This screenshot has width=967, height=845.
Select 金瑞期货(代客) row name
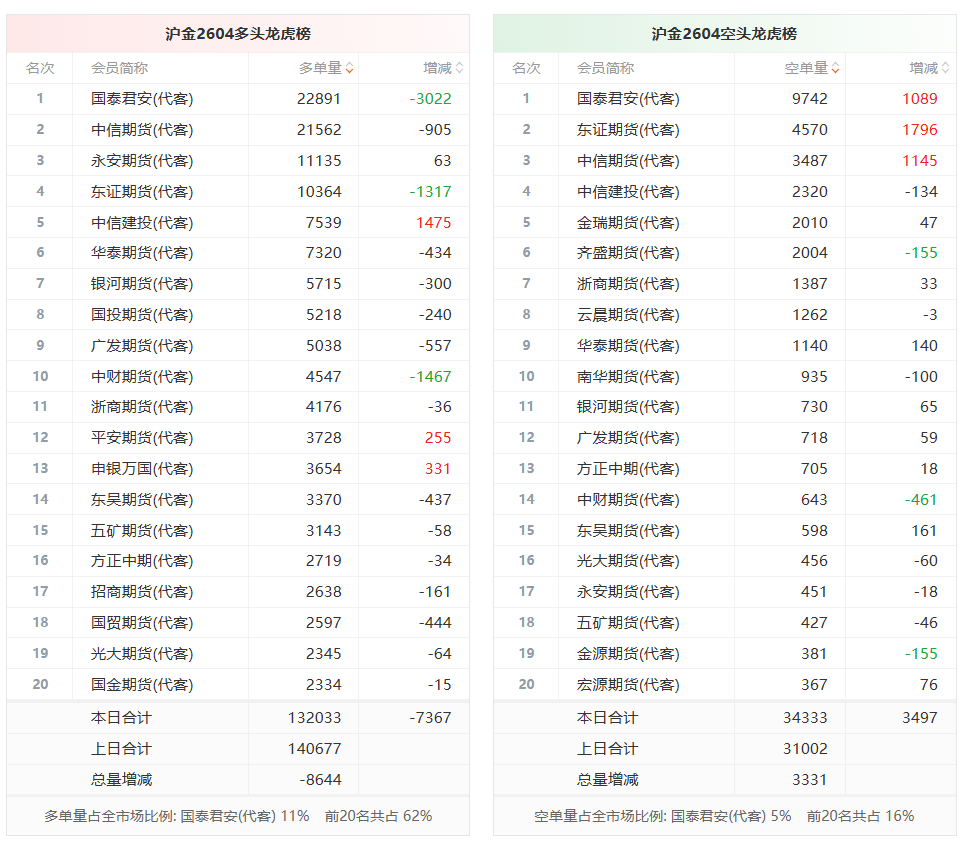pyautogui.click(x=628, y=223)
